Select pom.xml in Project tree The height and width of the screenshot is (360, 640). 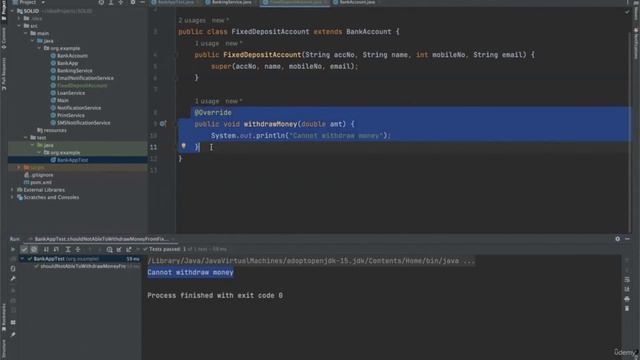point(38,182)
